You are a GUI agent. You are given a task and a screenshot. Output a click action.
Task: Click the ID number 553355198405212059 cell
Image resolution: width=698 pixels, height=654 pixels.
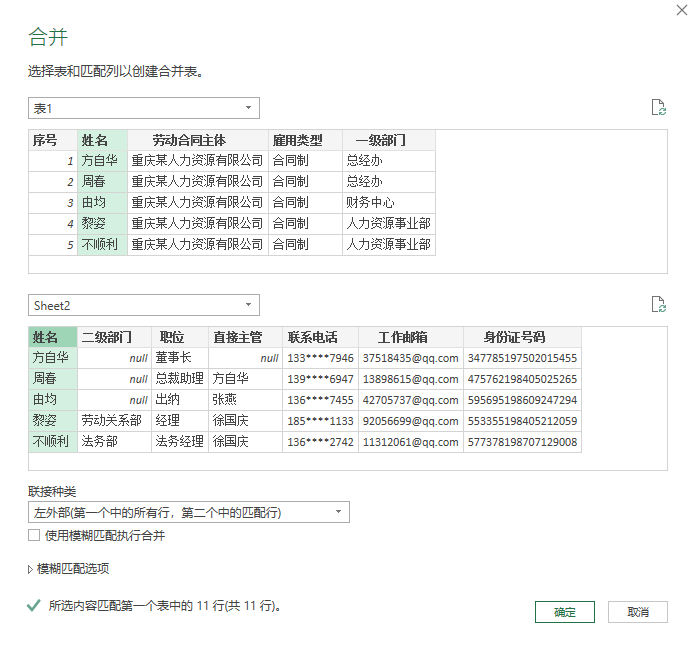point(522,420)
